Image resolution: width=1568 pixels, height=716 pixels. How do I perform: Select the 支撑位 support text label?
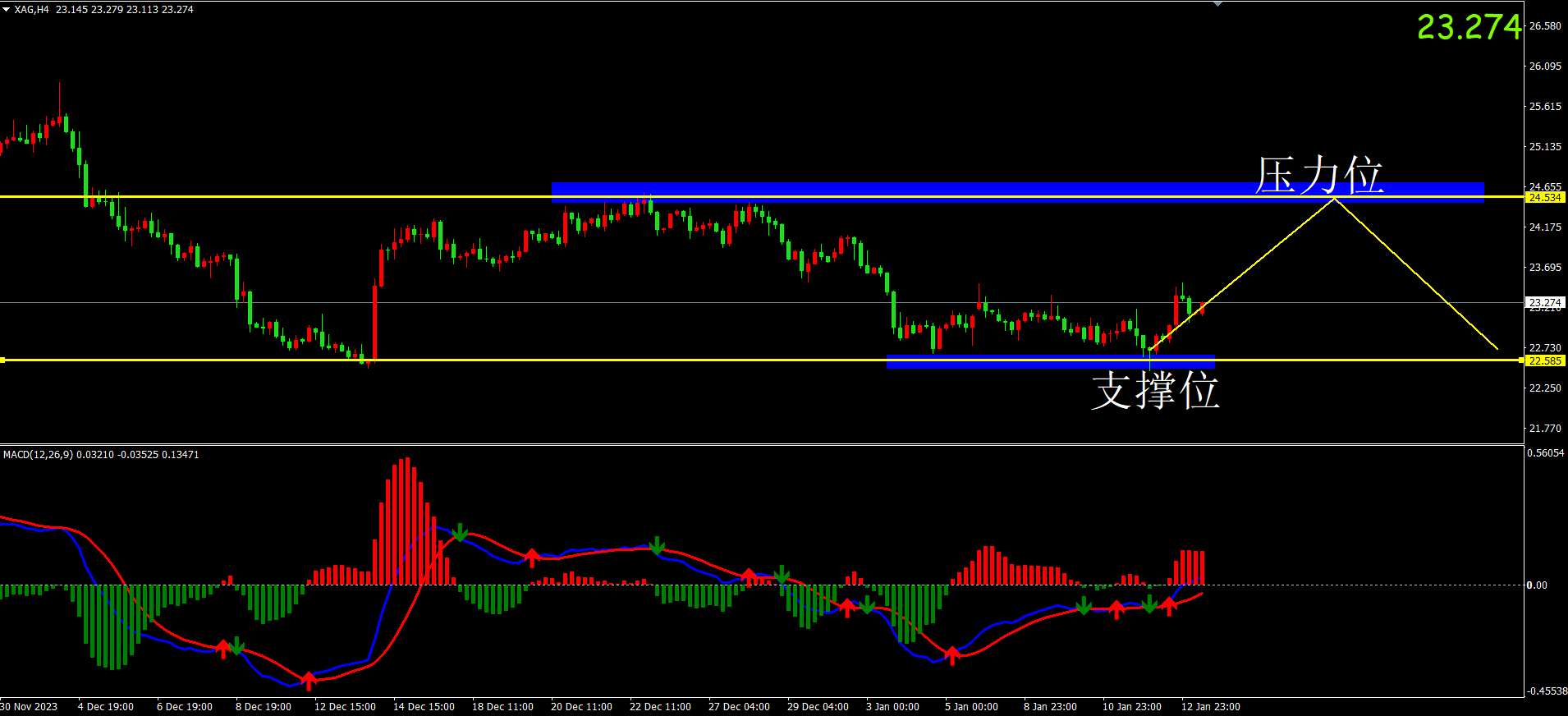tap(1155, 390)
